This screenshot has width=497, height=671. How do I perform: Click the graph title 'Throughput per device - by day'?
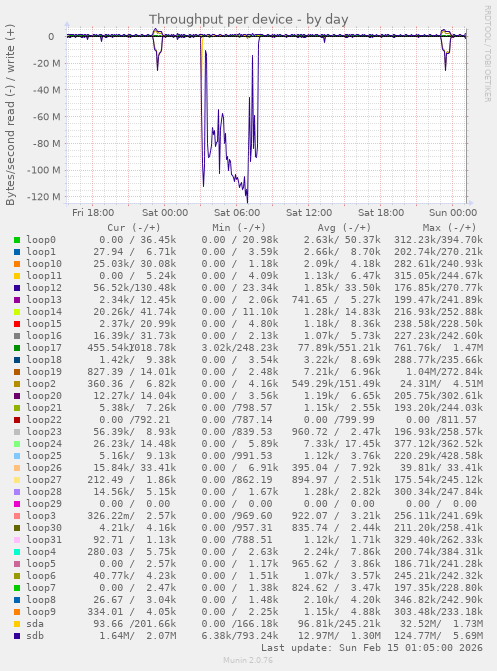[248, 19]
